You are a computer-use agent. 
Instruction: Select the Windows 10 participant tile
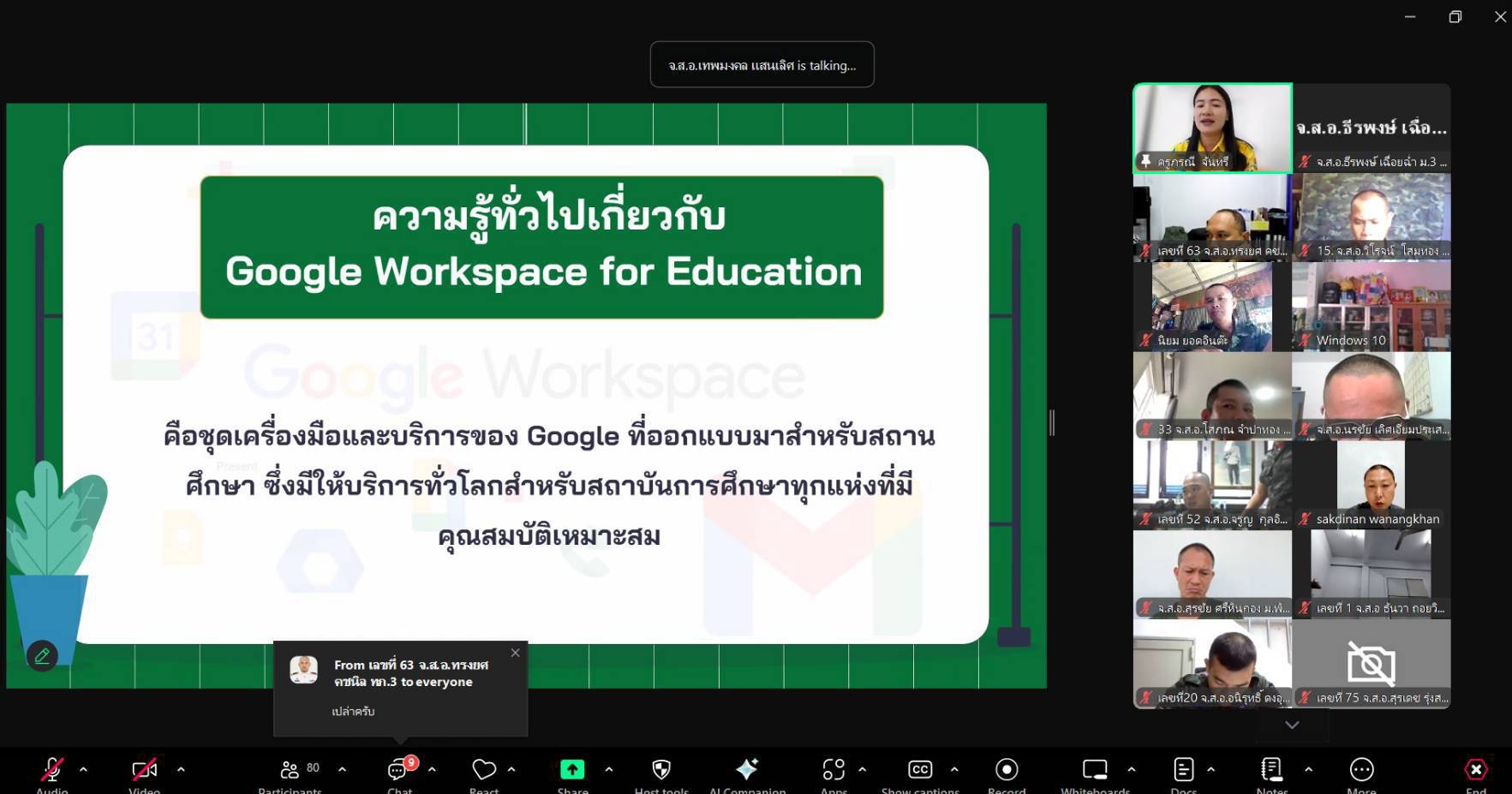click(1372, 307)
